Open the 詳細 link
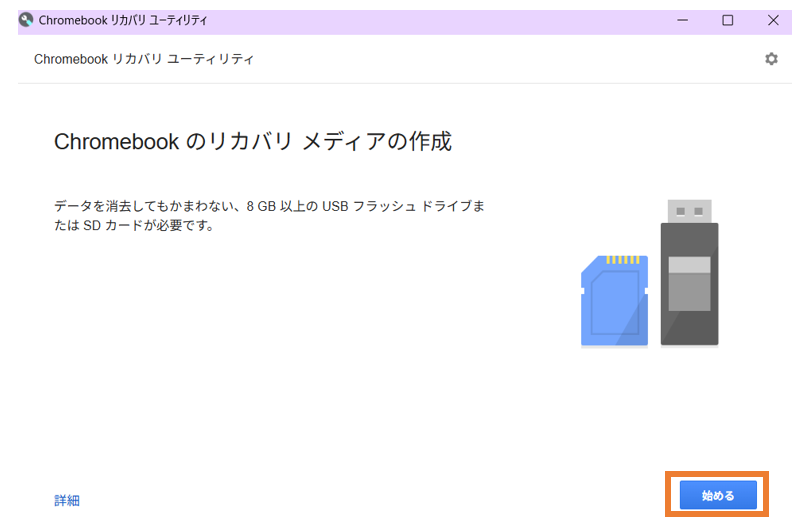The width and height of the screenshot is (803, 531). (67, 500)
